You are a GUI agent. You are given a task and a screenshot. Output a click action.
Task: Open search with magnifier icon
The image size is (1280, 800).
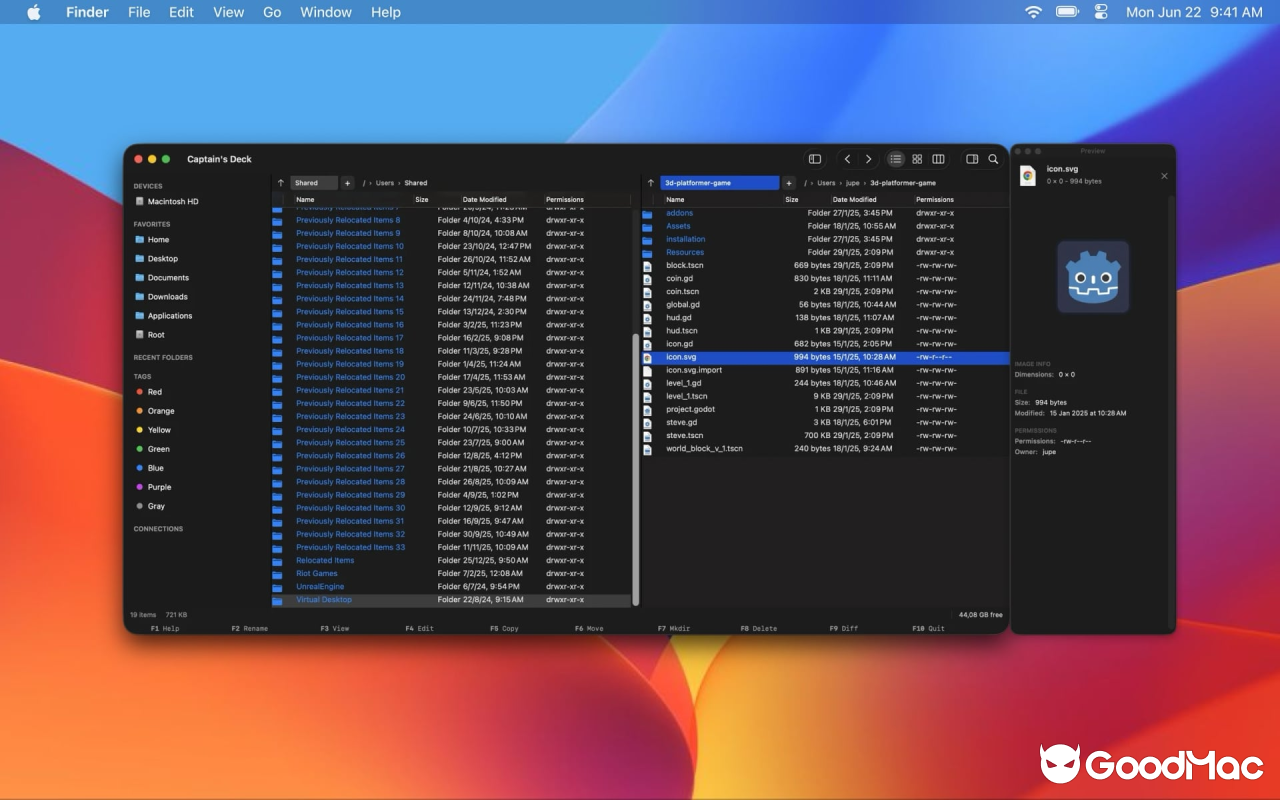[x=993, y=159]
